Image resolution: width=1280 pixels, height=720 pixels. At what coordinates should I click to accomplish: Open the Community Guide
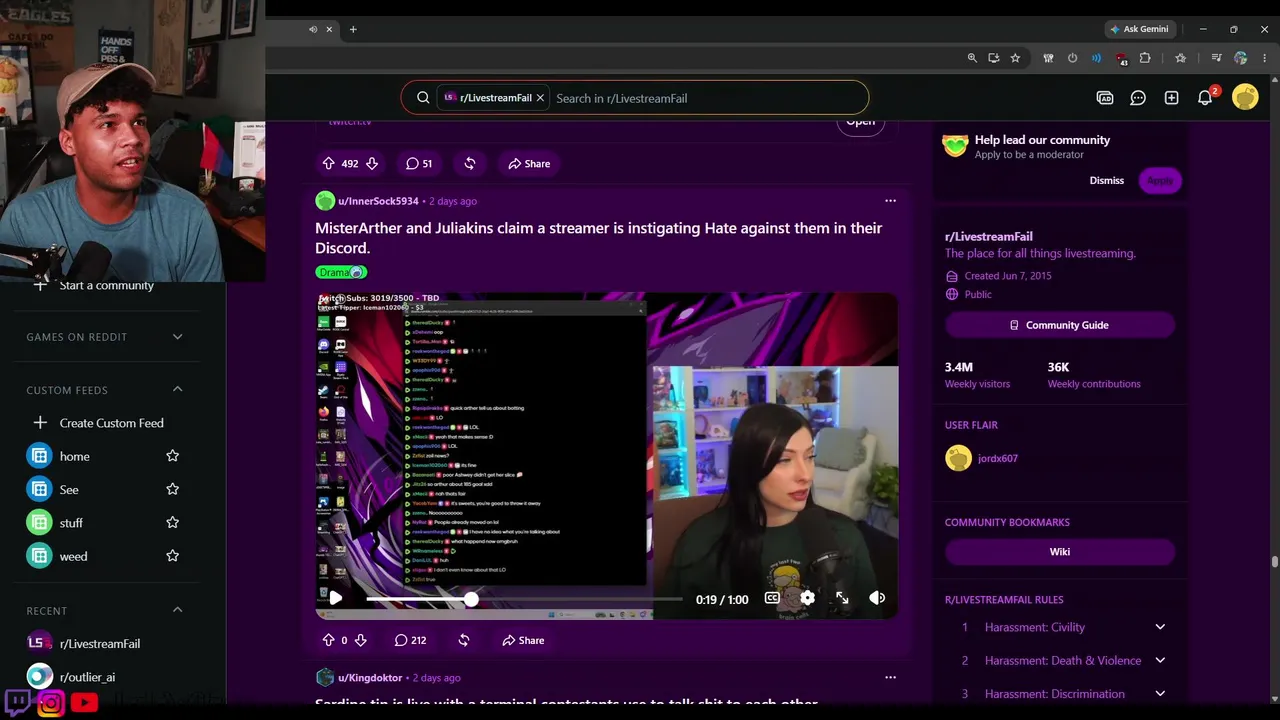click(x=1059, y=325)
